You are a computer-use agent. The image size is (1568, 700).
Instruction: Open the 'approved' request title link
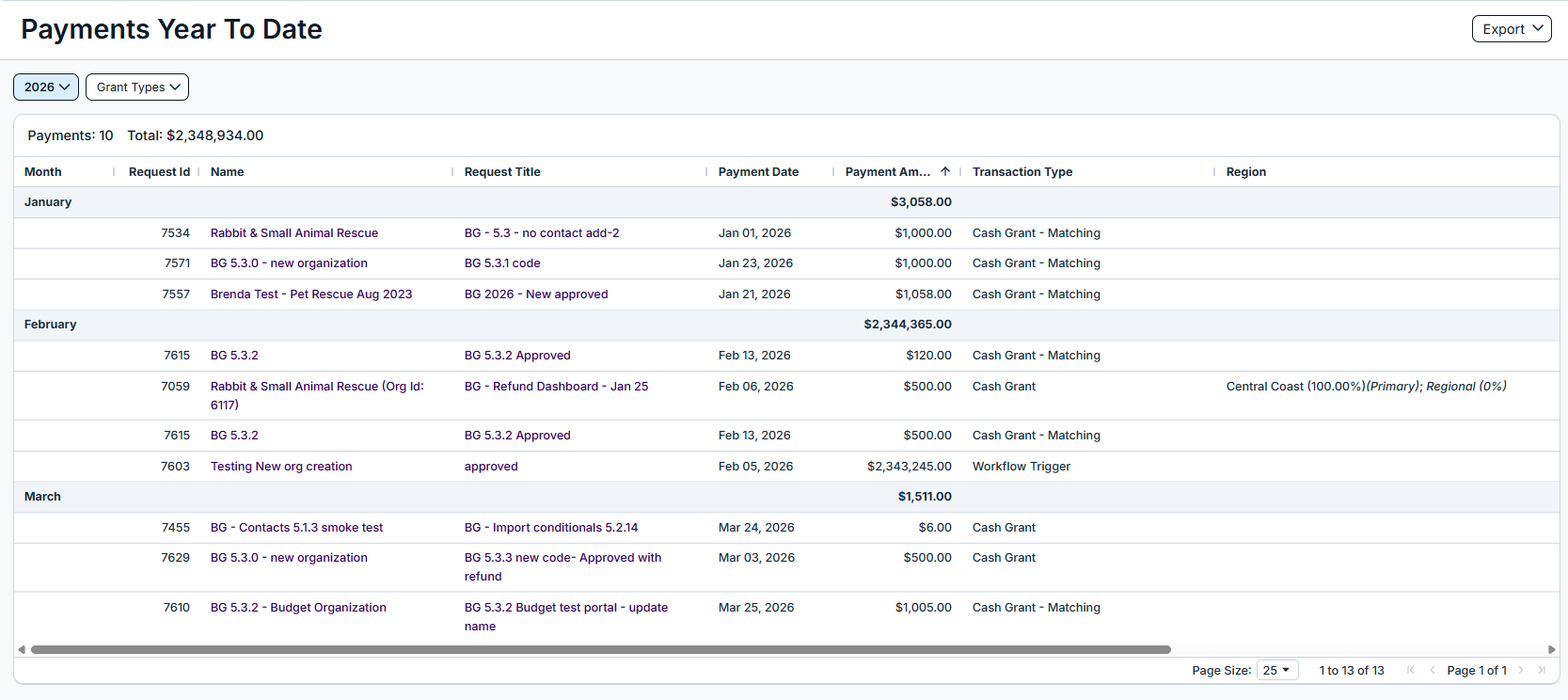tap(491, 466)
